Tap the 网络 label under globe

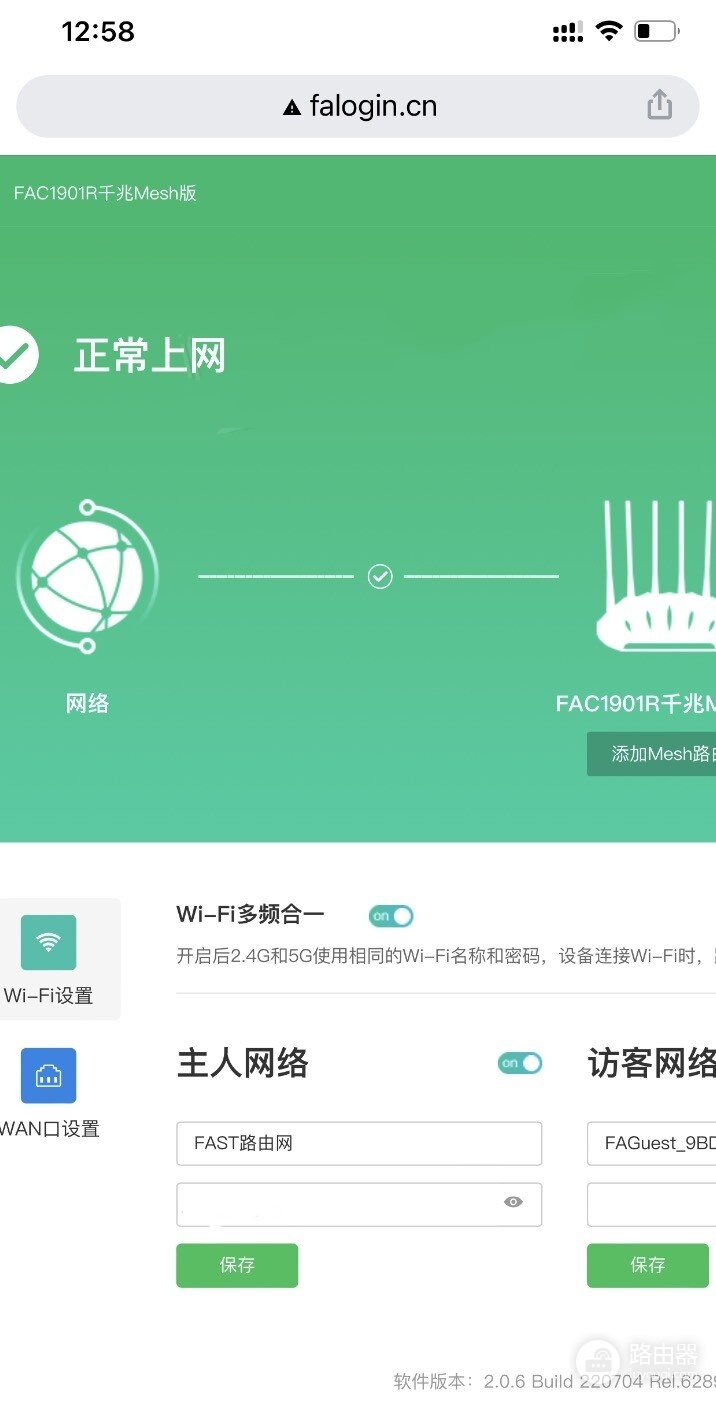click(x=87, y=703)
